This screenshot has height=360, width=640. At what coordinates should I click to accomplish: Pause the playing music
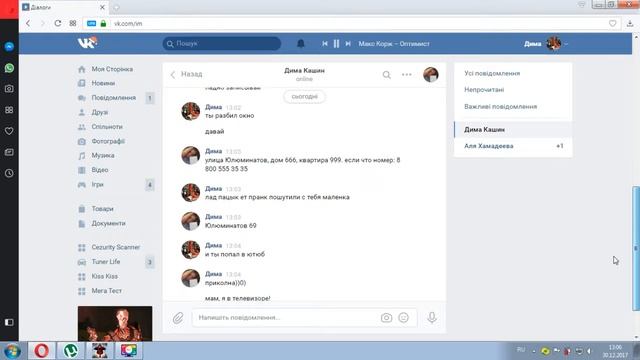pos(336,44)
